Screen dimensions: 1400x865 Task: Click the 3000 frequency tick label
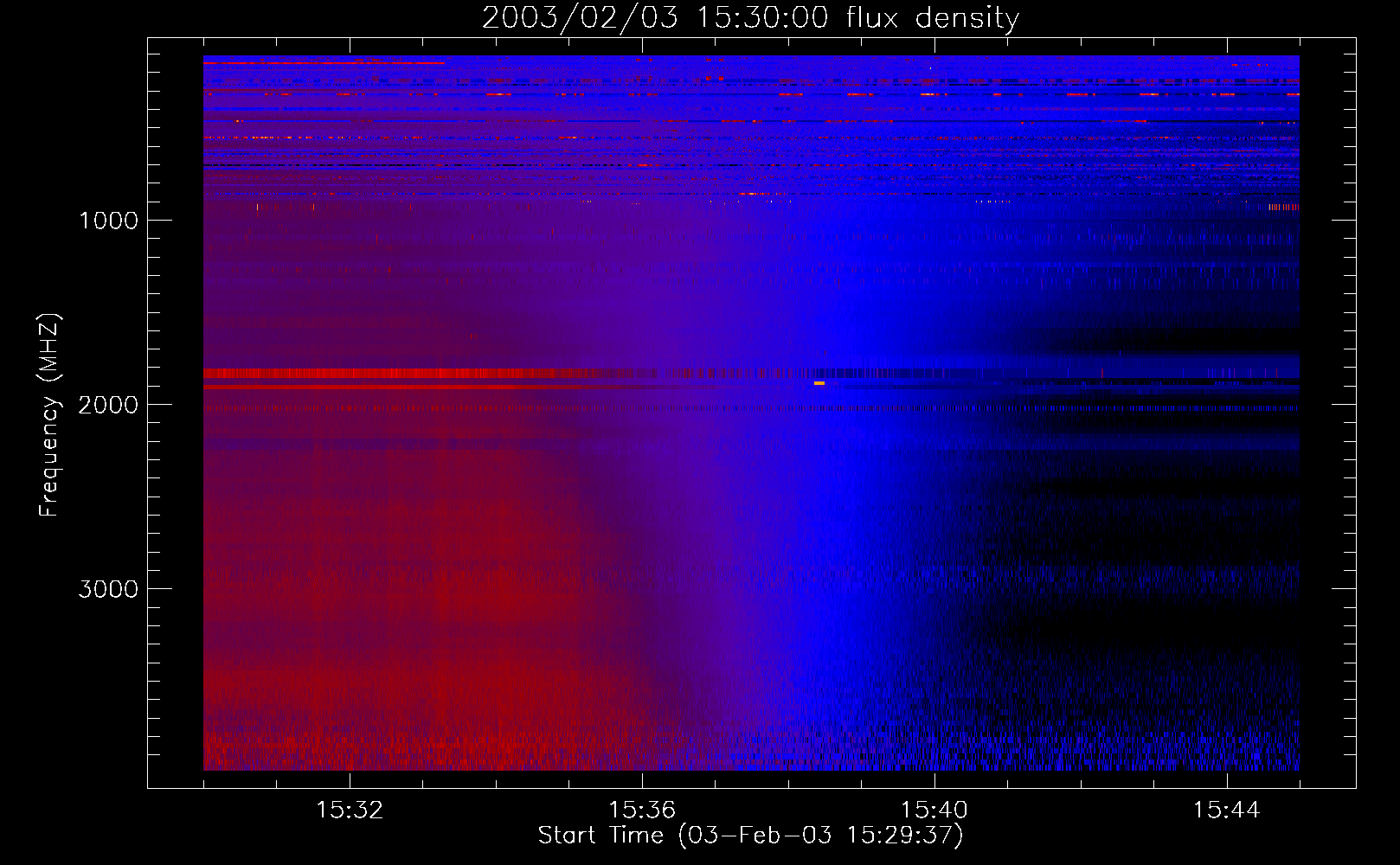tap(108, 589)
